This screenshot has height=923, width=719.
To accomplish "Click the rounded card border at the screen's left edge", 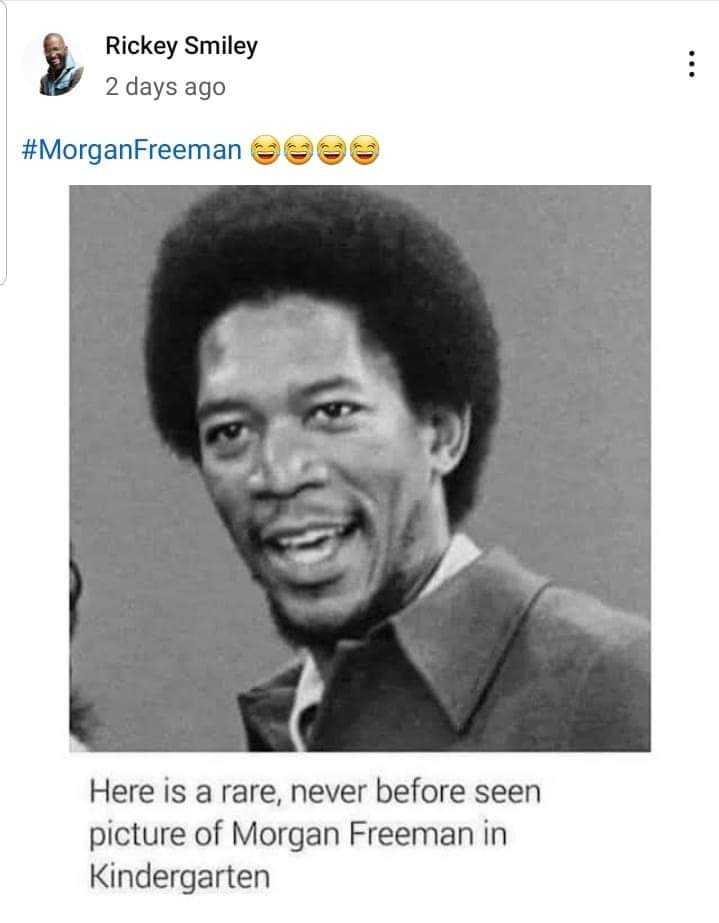I will pyautogui.click(x=4, y=141).
